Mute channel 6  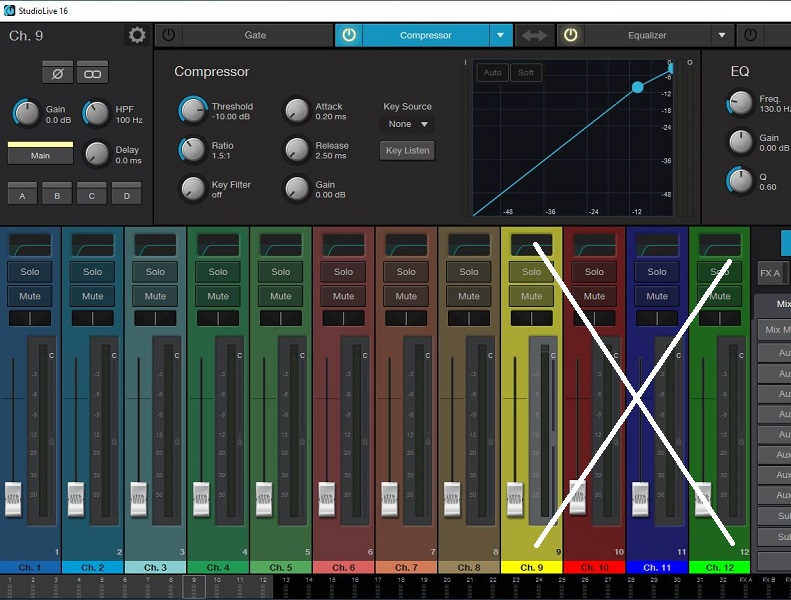point(343,296)
